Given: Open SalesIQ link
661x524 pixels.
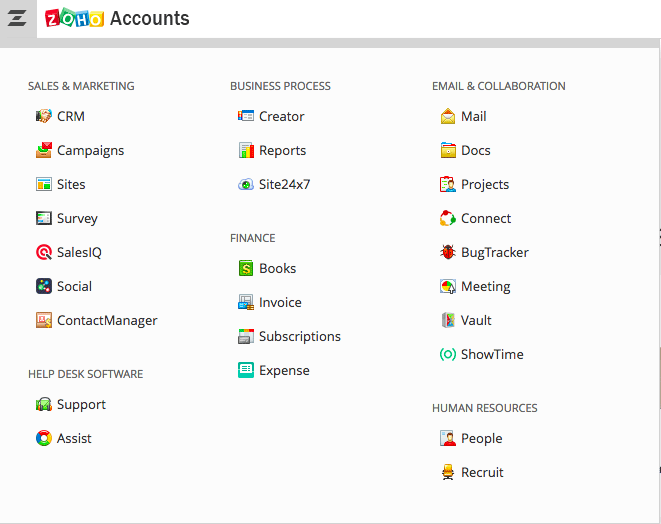Looking at the screenshot, I should (79, 253).
